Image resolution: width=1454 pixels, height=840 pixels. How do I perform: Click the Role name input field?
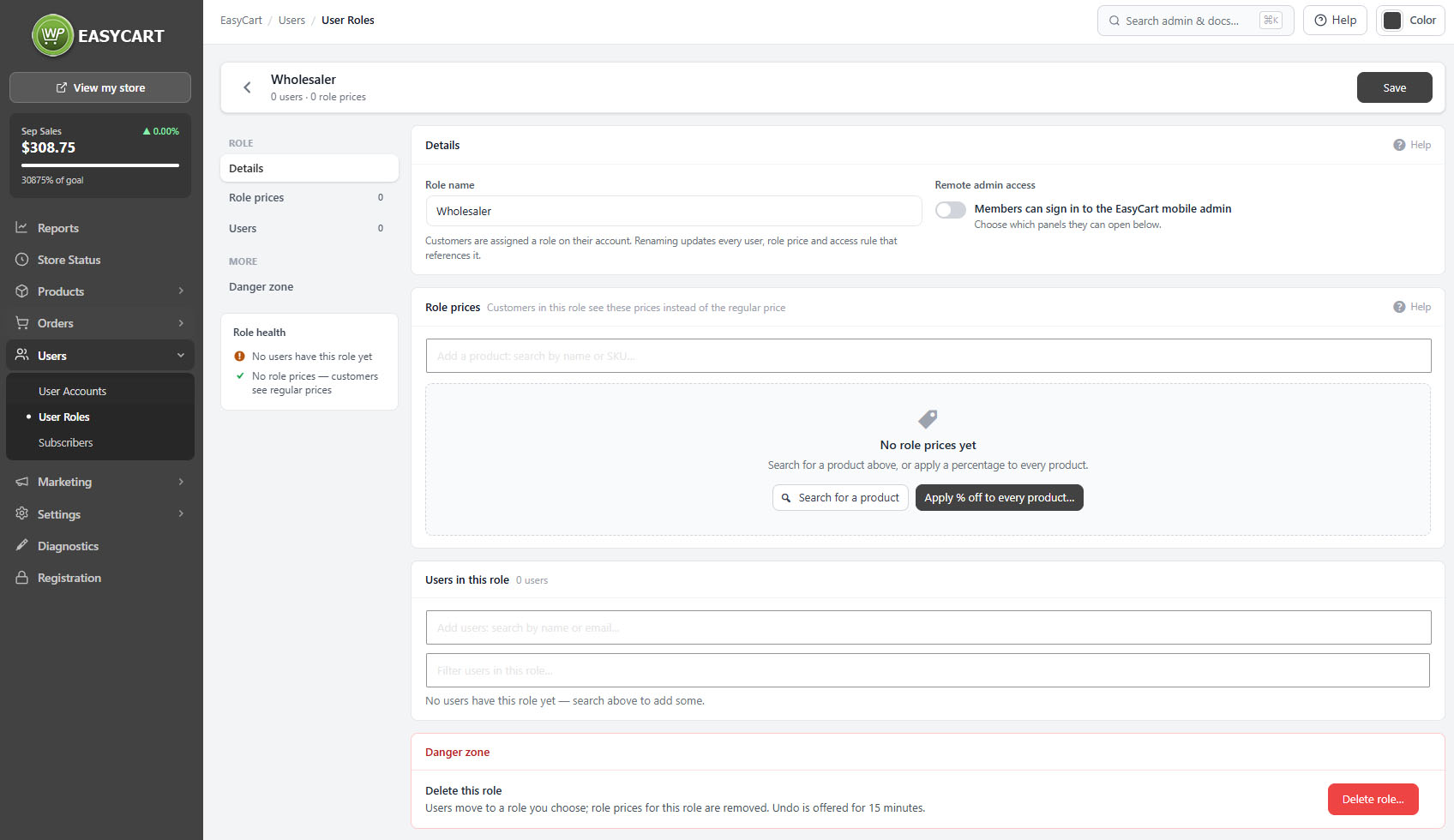(x=674, y=211)
